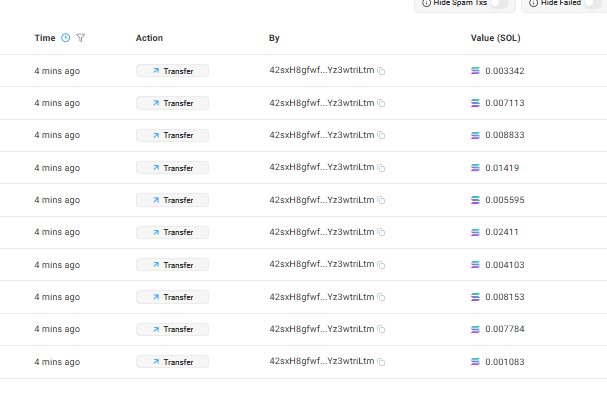
Task: Copy address in the 0.007113 row
Action: pyautogui.click(x=381, y=103)
